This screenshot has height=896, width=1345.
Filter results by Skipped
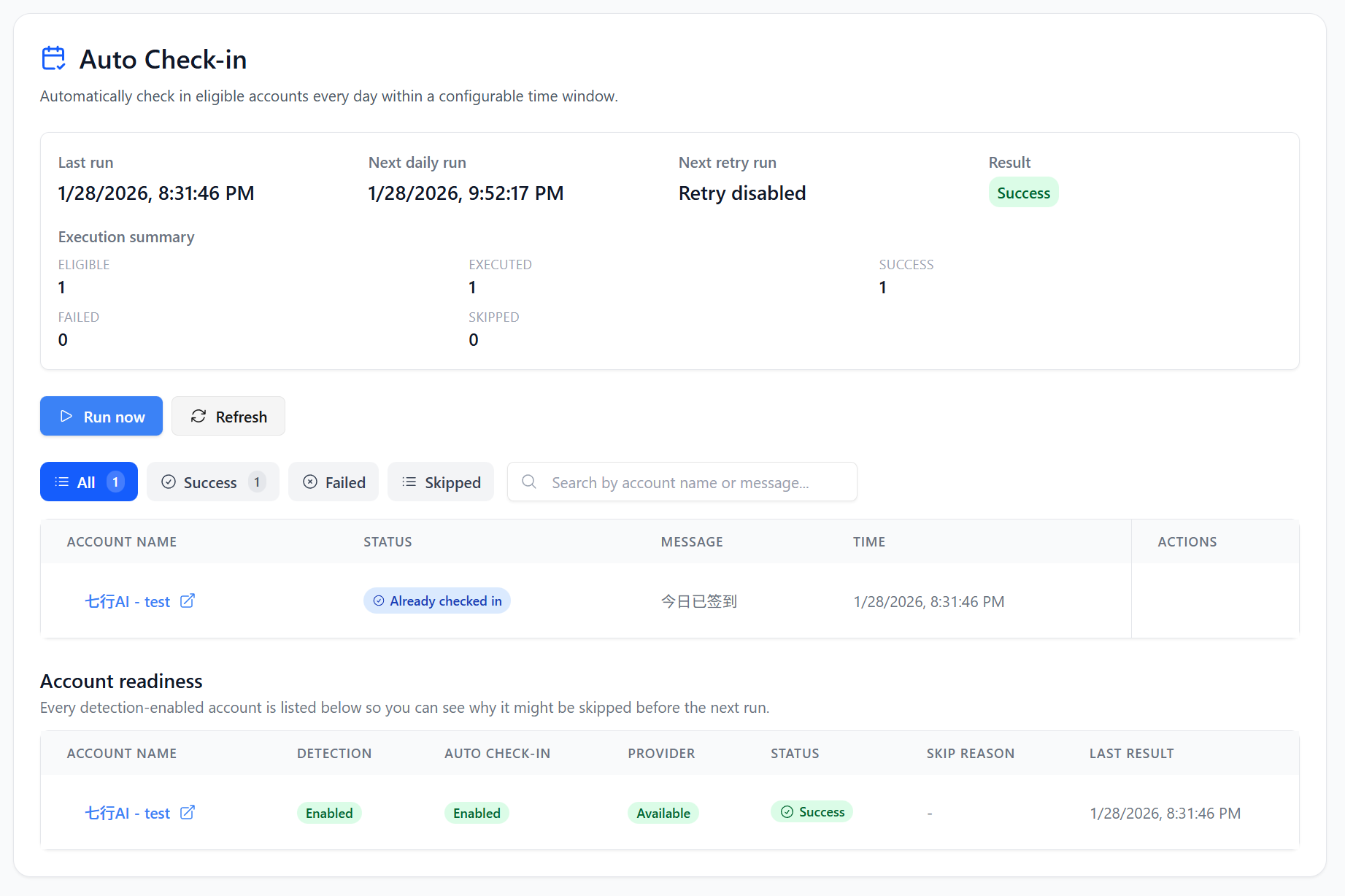click(x=441, y=482)
